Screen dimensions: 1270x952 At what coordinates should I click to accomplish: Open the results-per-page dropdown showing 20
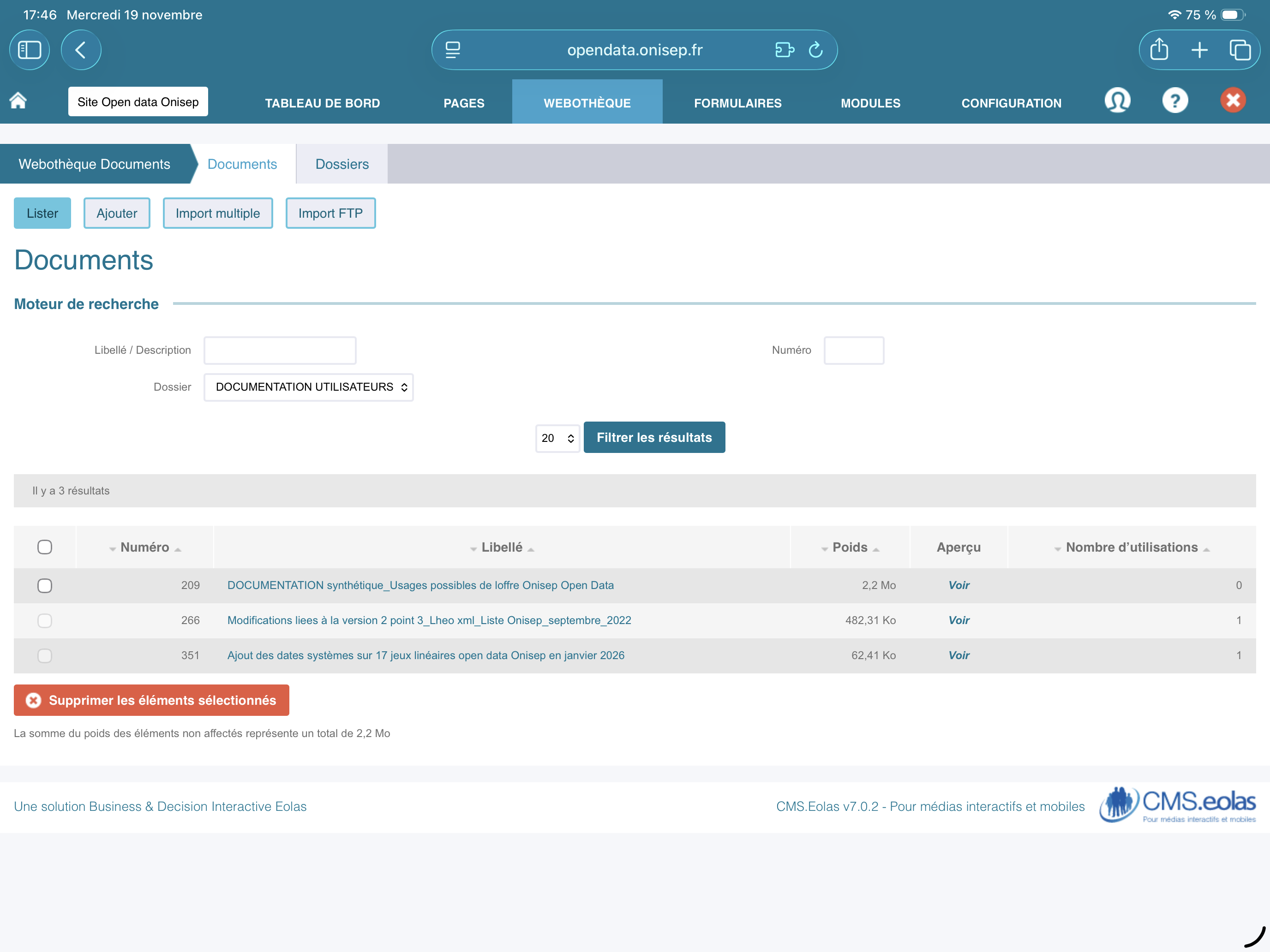pyautogui.click(x=557, y=439)
